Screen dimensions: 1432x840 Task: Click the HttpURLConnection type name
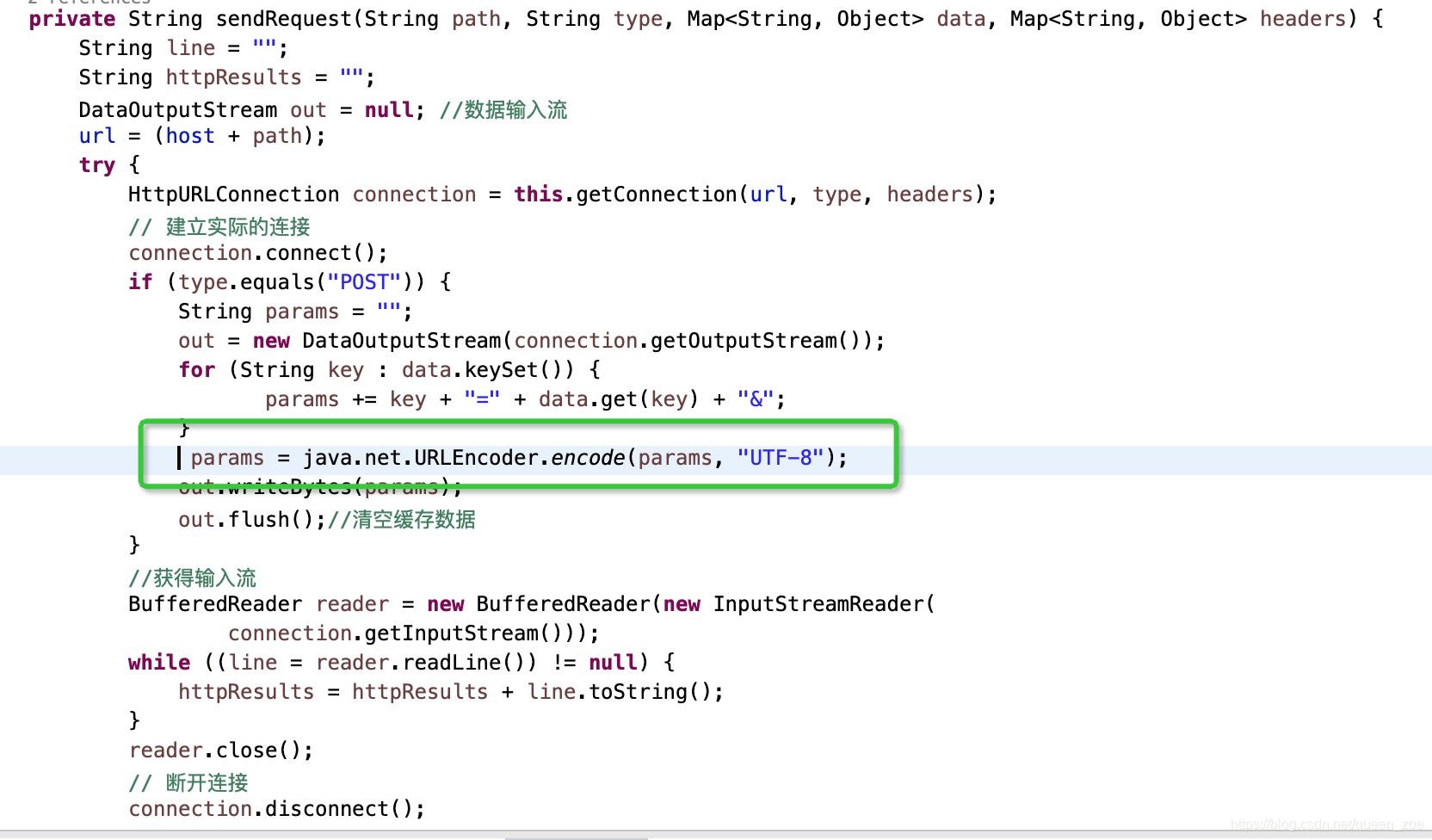pyautogui.click(x=234, y=195)
